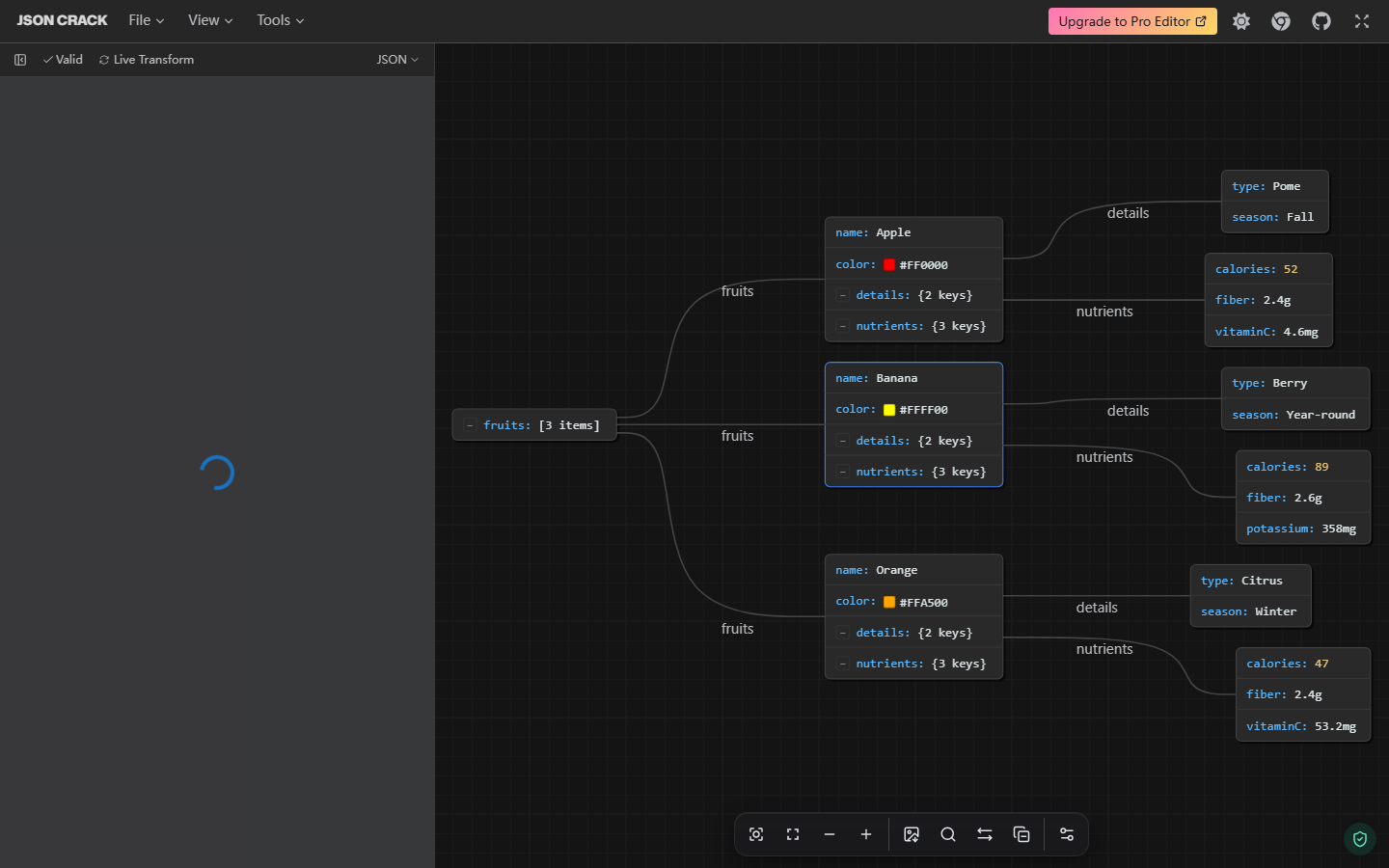Open the graph search magnifier icon

pos(948,834)
